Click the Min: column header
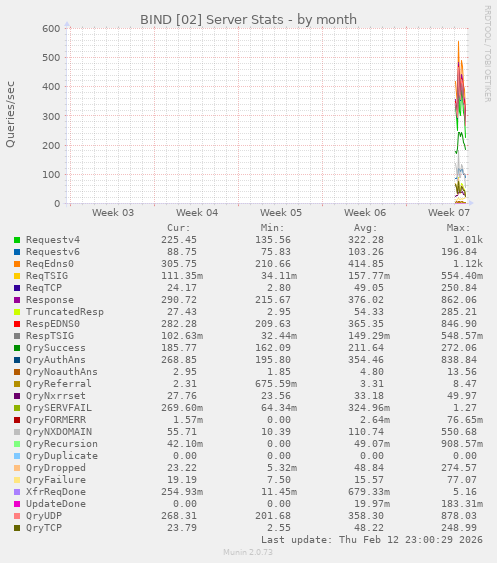The image size is (497, 563). pos(272,228)
